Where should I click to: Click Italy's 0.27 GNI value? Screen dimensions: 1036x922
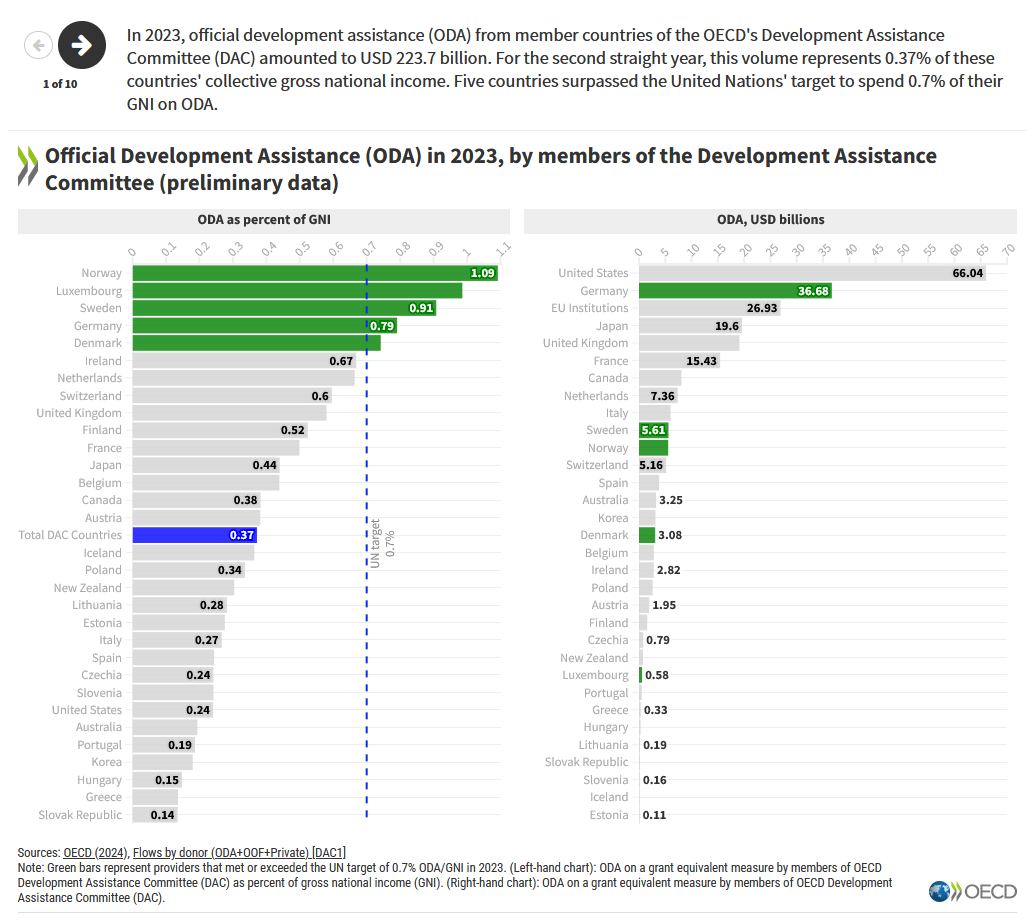[207, 640]
